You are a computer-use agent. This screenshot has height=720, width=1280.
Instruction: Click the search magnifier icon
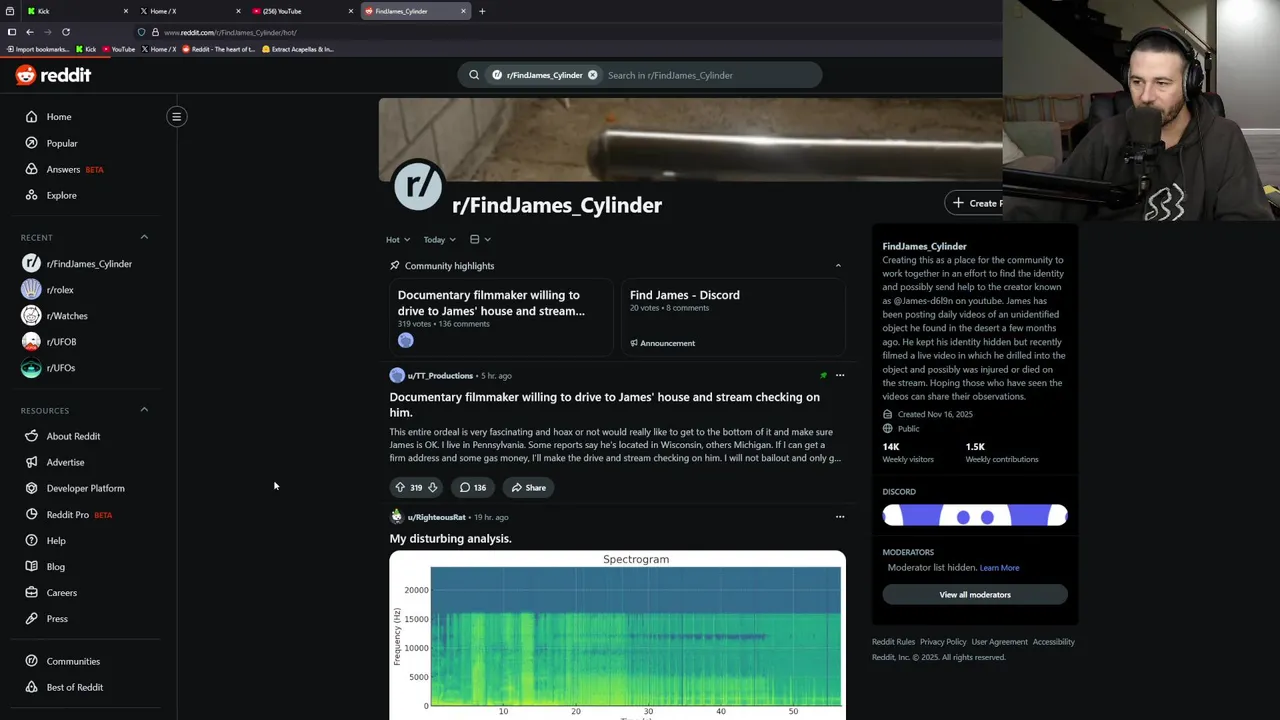pos(474,75)
